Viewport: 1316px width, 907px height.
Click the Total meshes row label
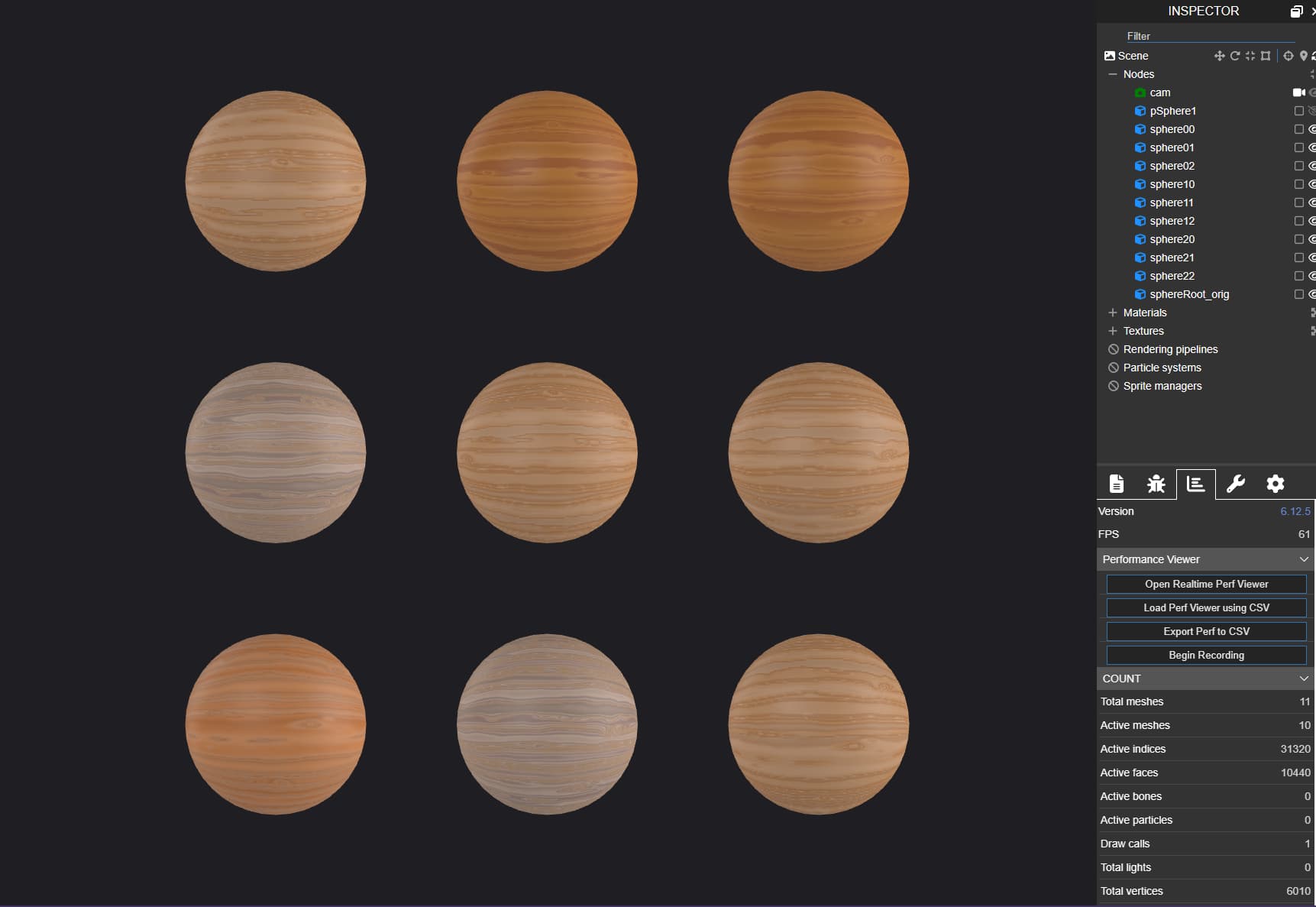[x=1132, y=701]
